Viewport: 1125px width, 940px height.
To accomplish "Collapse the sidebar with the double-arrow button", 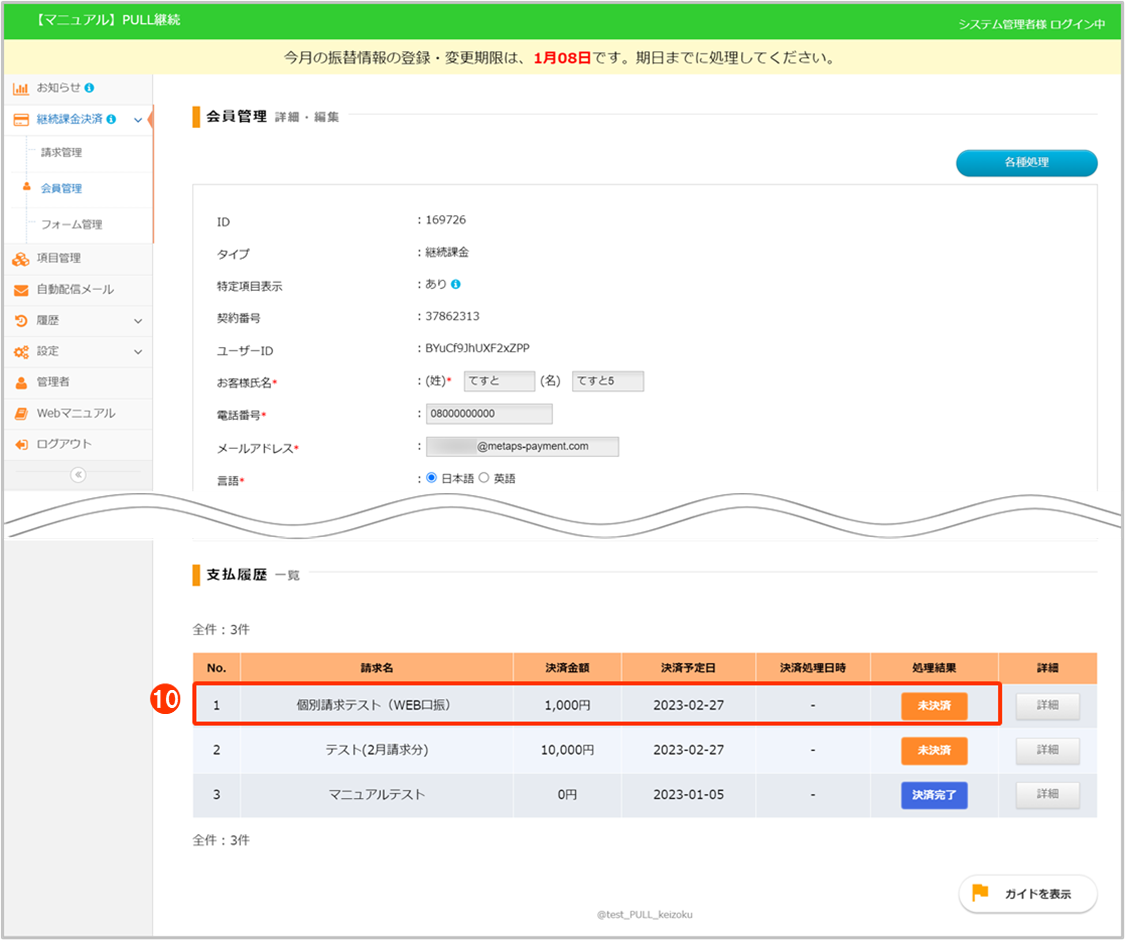I will coord(78,475).
